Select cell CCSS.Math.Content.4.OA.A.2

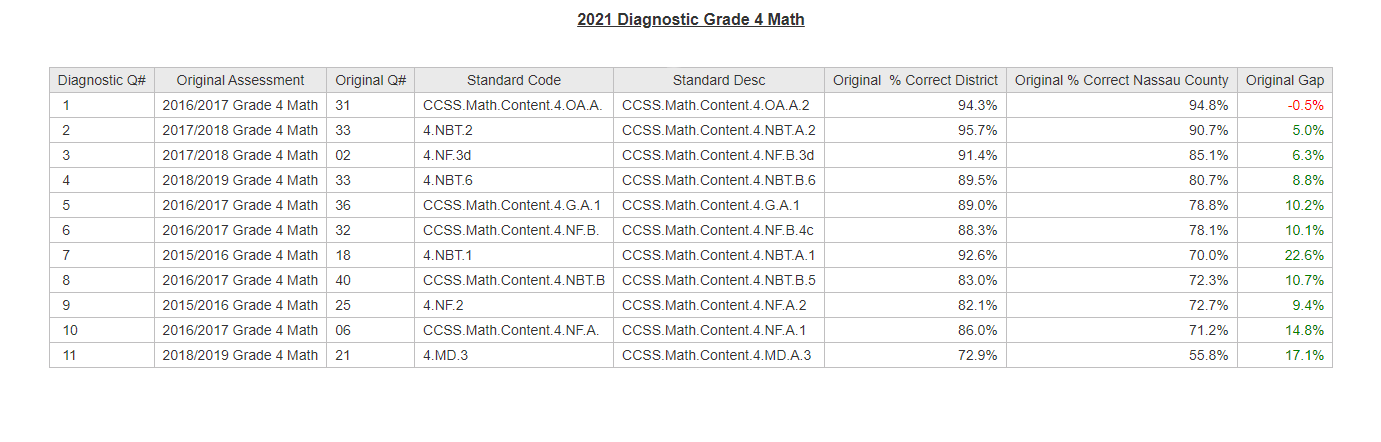click(x=719, y=105)
